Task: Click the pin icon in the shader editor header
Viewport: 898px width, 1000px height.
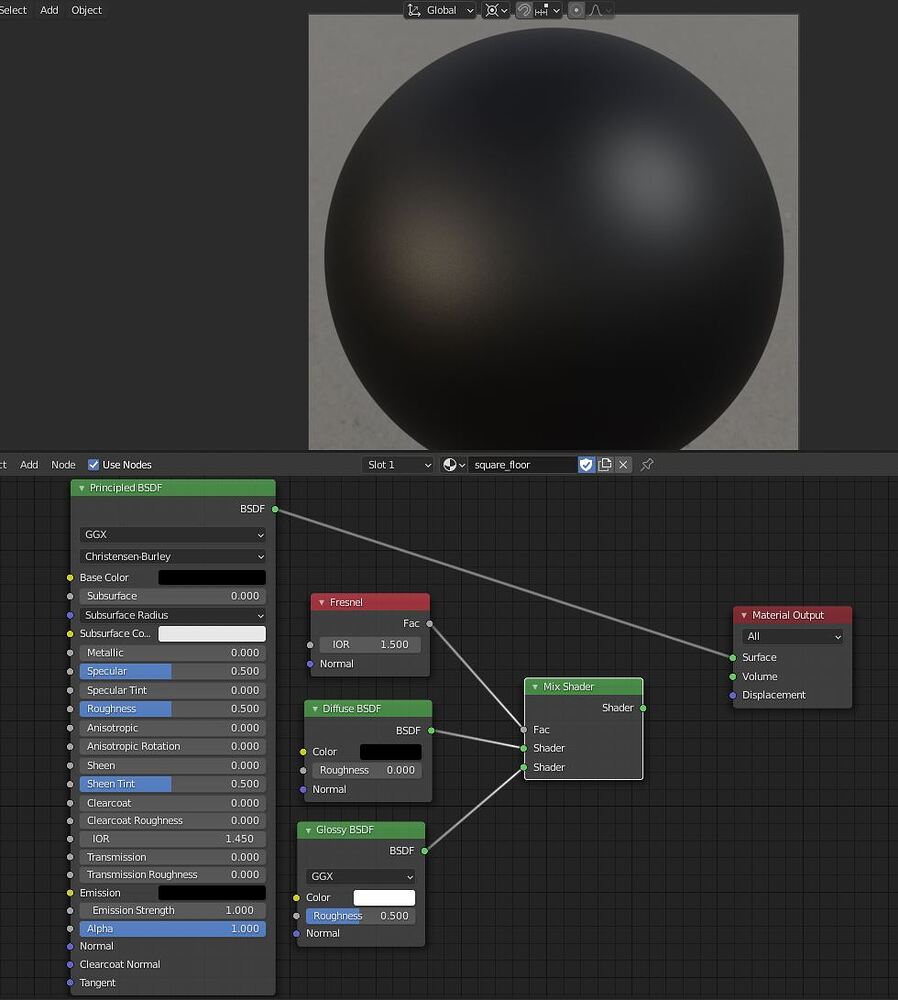Action: click(645, 464)
